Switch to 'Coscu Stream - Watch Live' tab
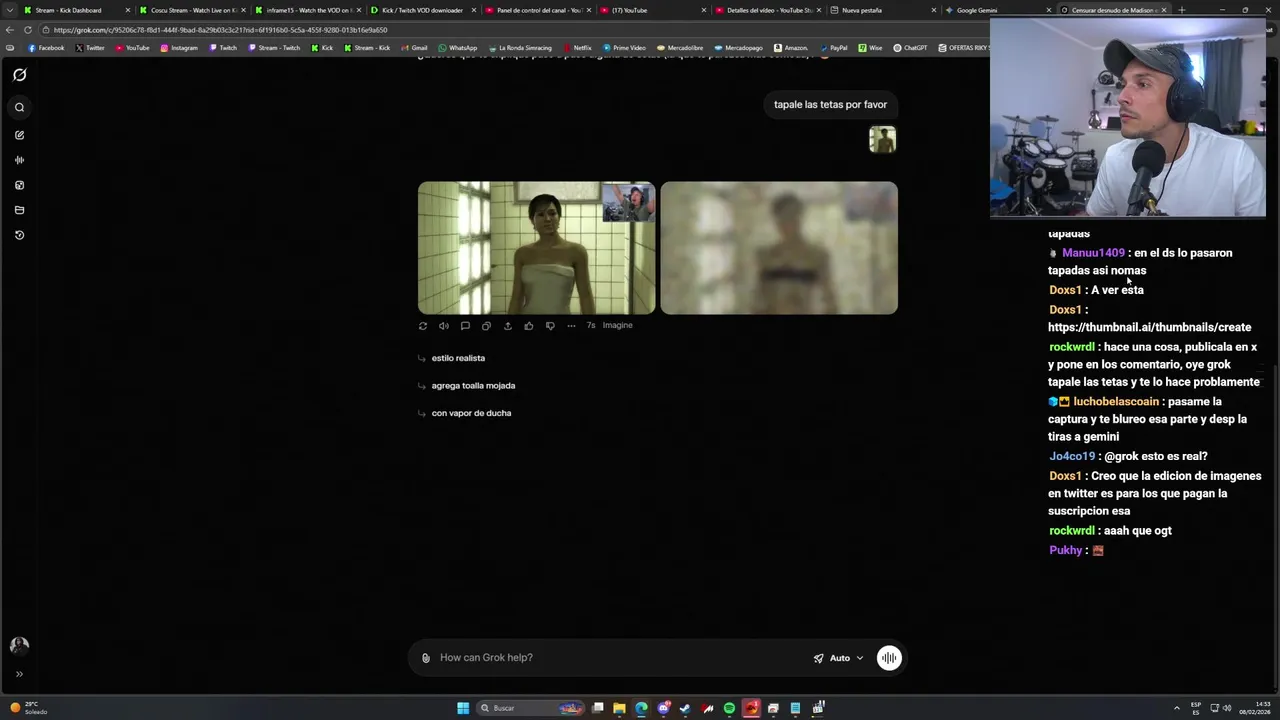This screenshot has width=1280, height=720. pyautogui.click(x=193, y=10)
